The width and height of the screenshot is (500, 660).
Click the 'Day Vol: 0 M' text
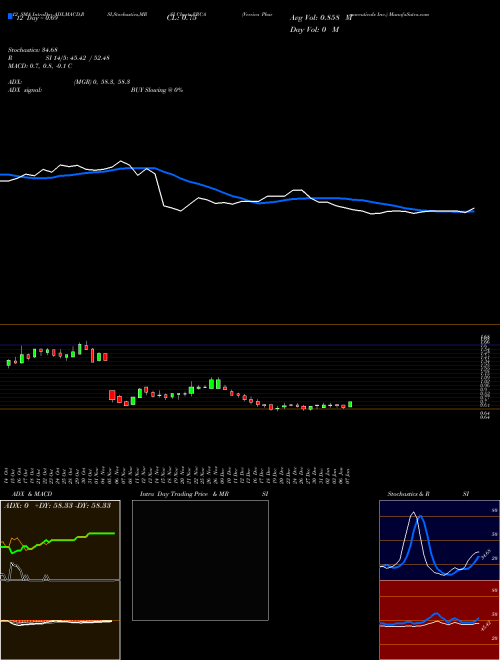coord(314,29)
